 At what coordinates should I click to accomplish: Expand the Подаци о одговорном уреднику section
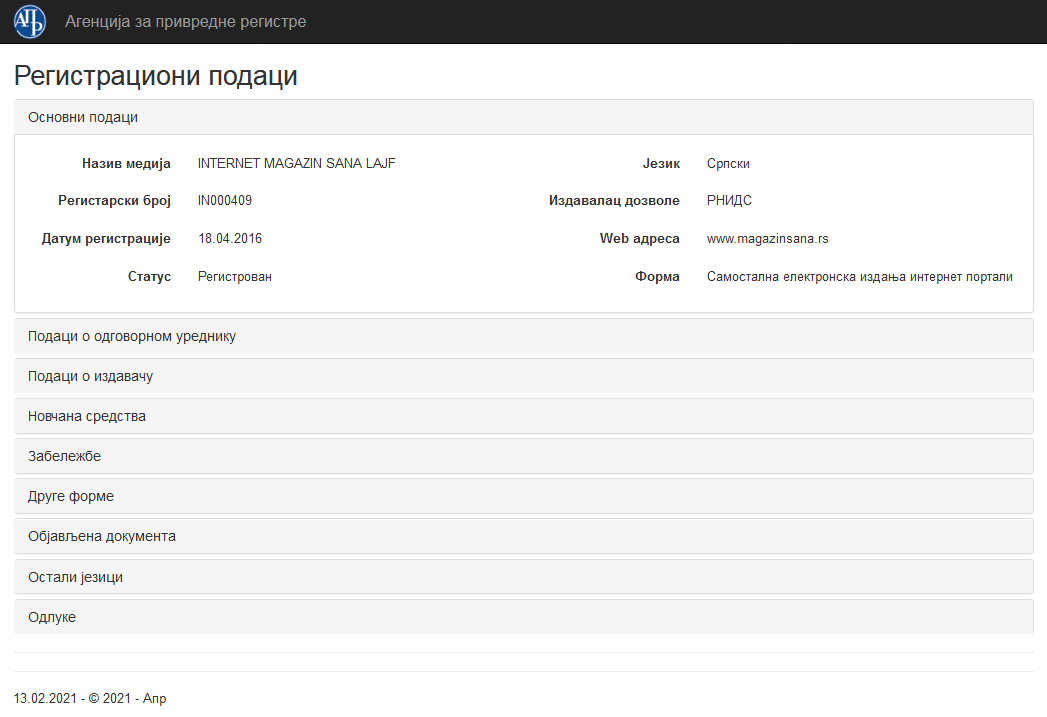(132, 336)
